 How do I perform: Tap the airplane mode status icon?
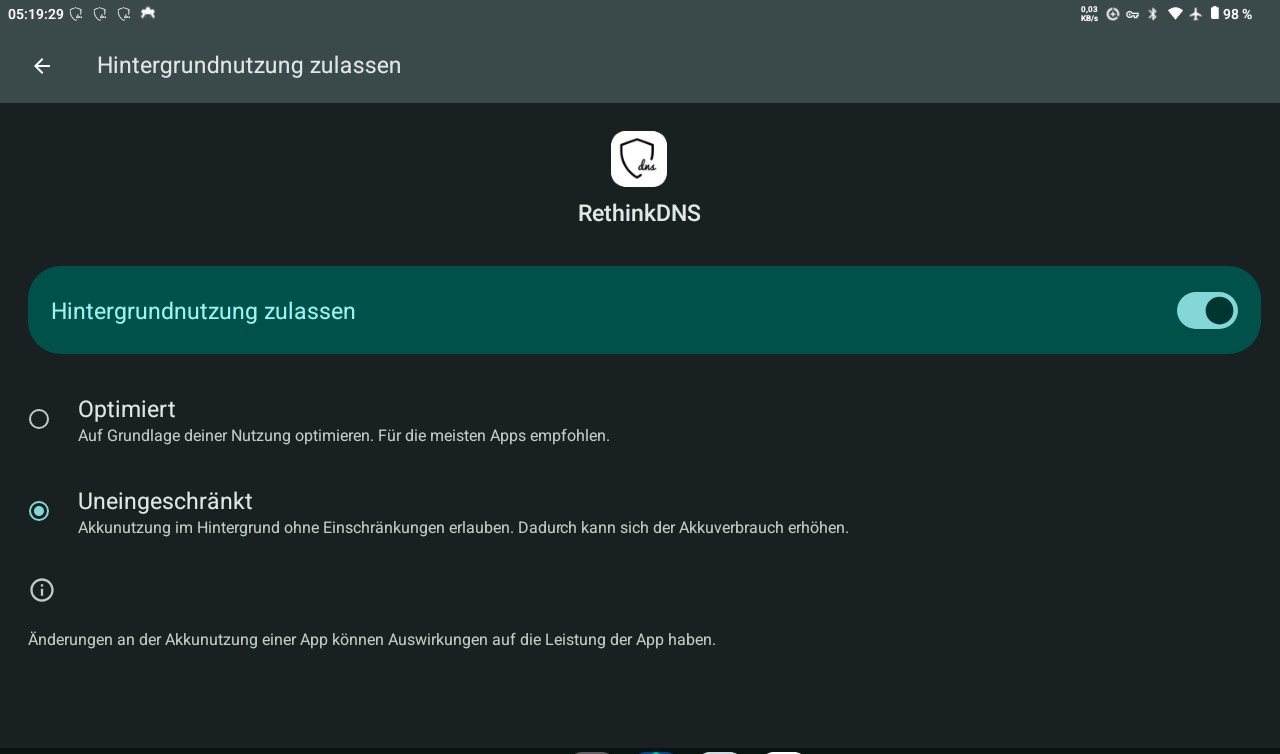click(x=1196, y=14)
